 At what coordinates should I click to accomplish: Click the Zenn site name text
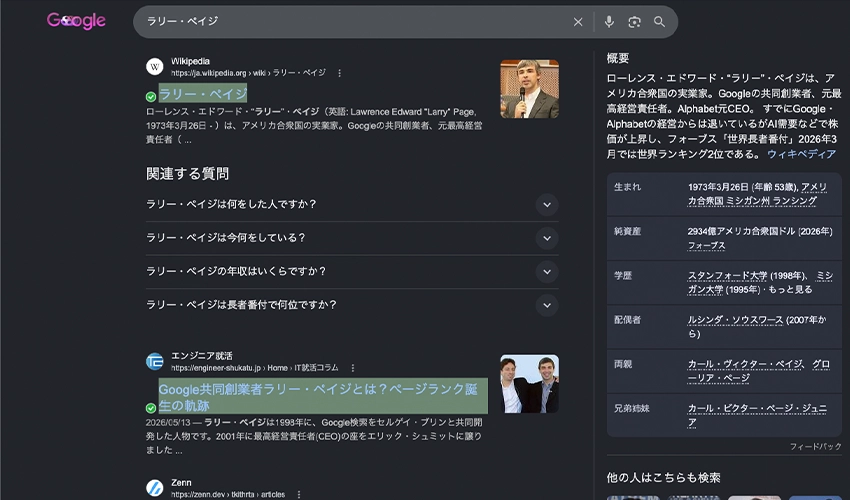click(x=181, y=483)
